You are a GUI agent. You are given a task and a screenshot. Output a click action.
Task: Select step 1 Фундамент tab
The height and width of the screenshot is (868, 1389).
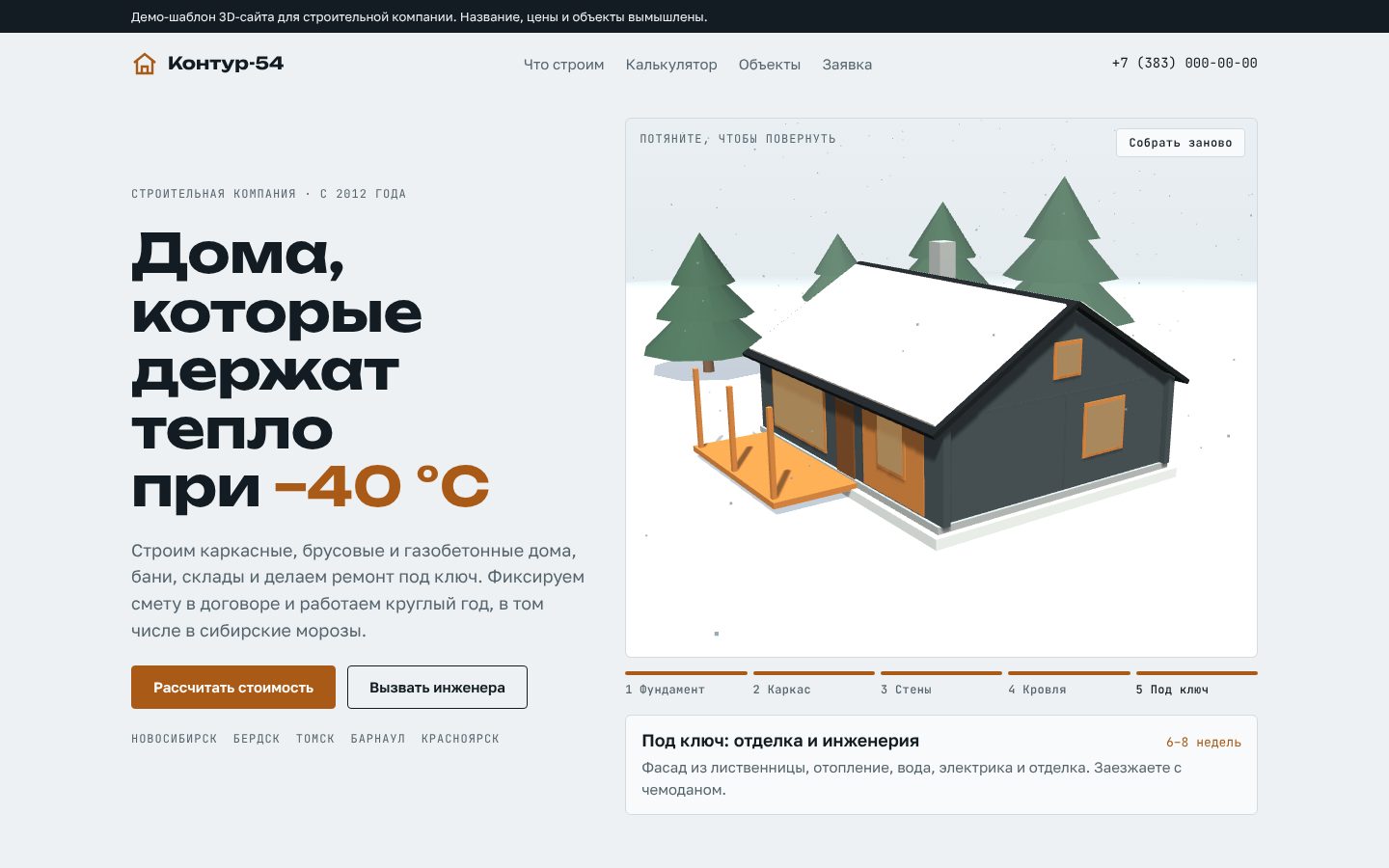point(686,683)
